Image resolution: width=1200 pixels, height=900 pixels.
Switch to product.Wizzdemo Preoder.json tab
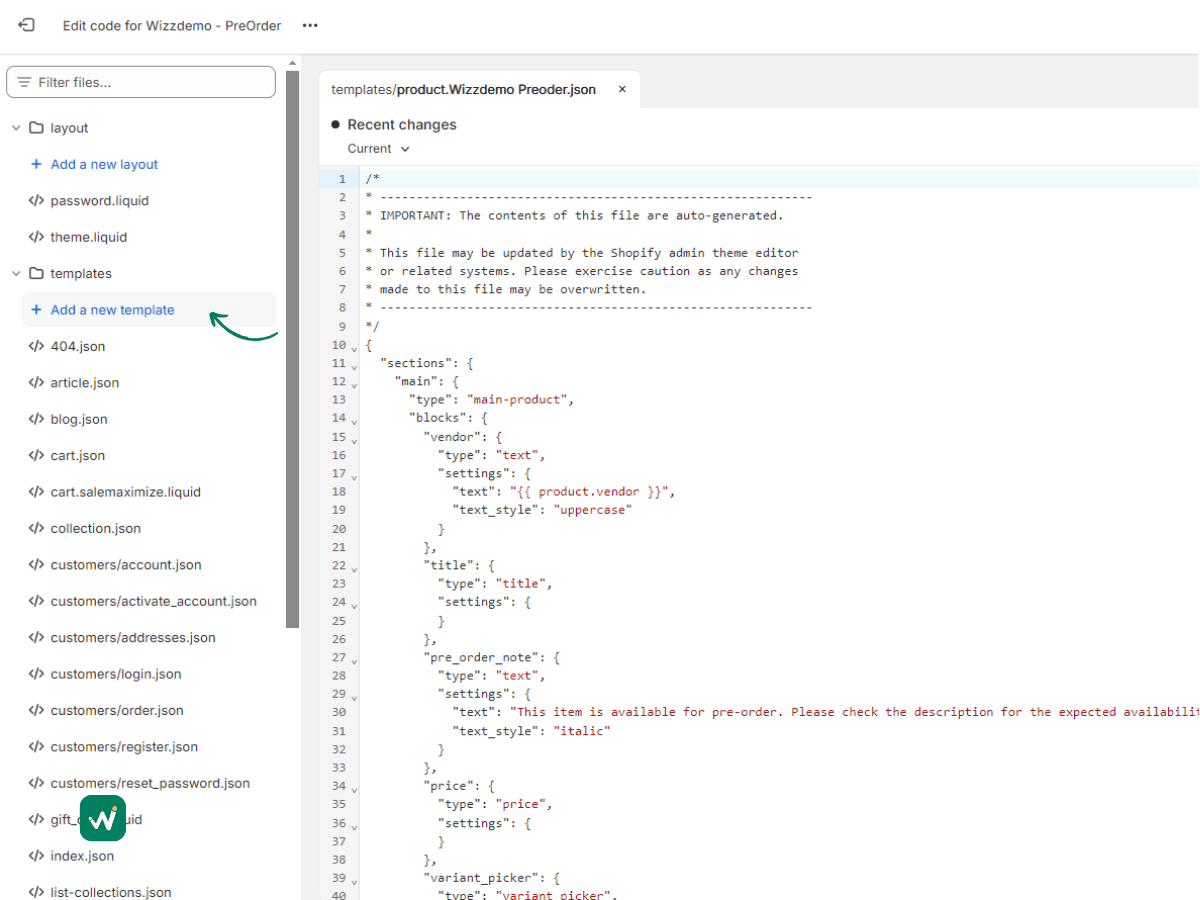pyautogui.click(x=463, y=89)
